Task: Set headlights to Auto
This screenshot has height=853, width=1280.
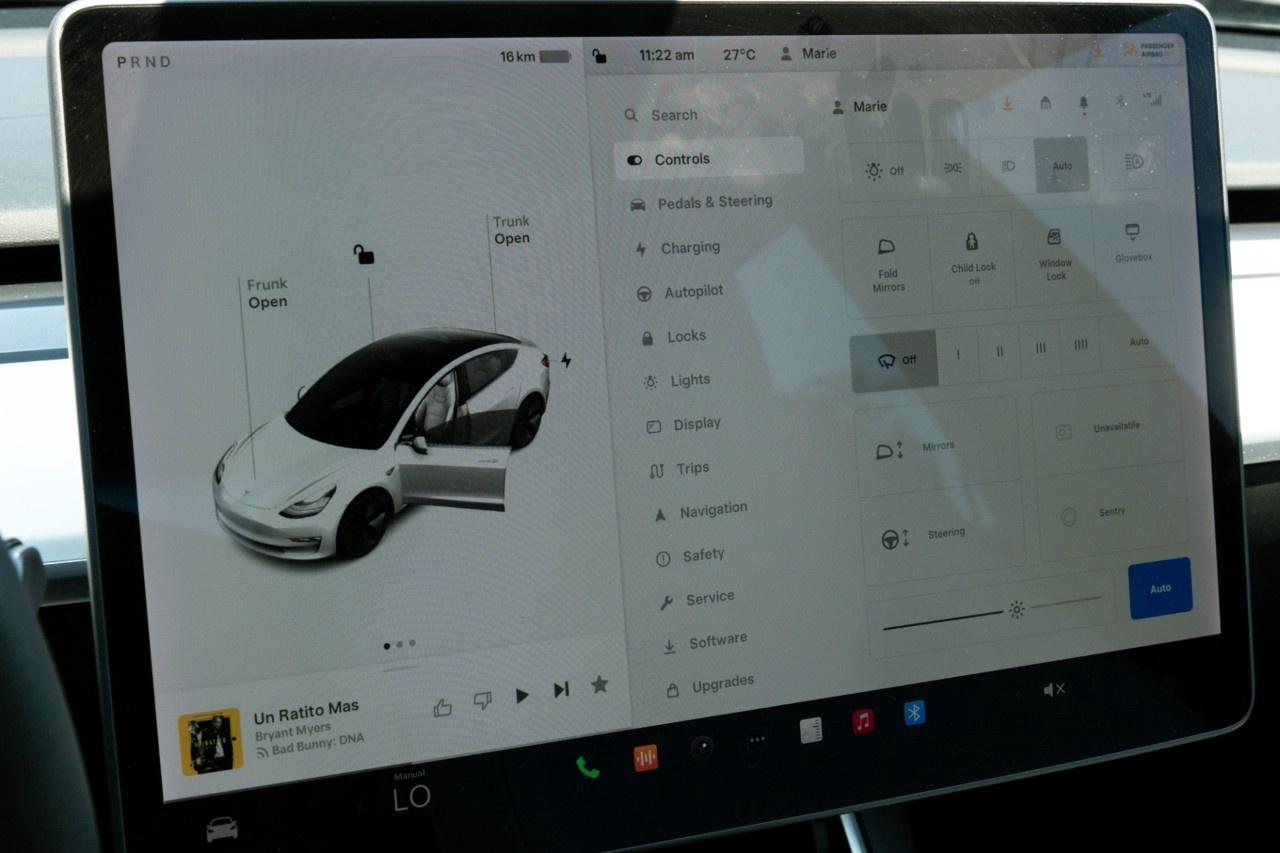Action: [x=1062, y=165]
